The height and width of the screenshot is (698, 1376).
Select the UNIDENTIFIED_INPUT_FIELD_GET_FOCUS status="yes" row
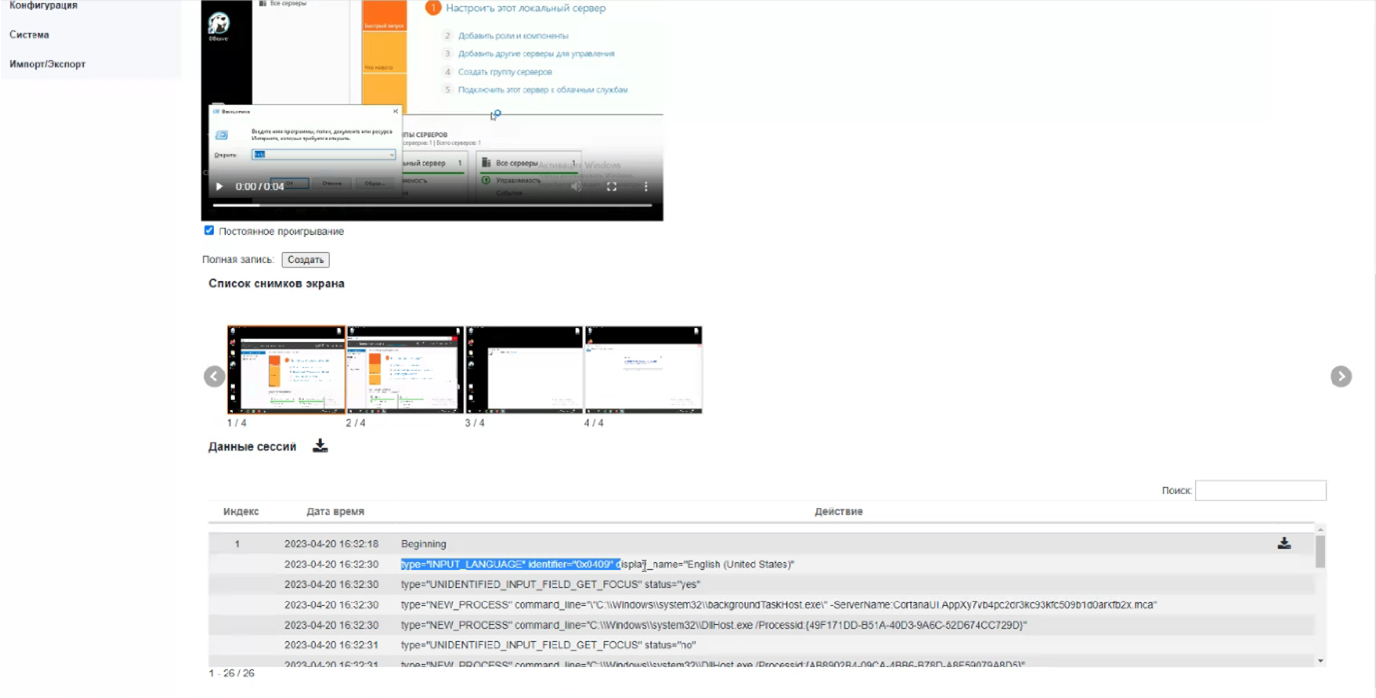(x=761, y=584)
